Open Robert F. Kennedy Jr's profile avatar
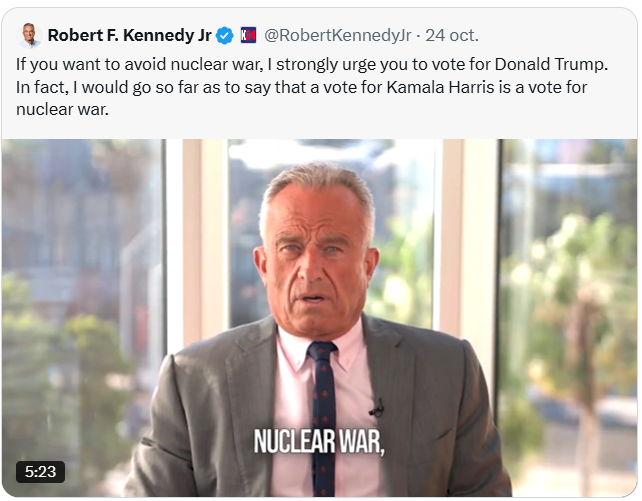This screenshot has height=501, width=642. coord(29,36)
